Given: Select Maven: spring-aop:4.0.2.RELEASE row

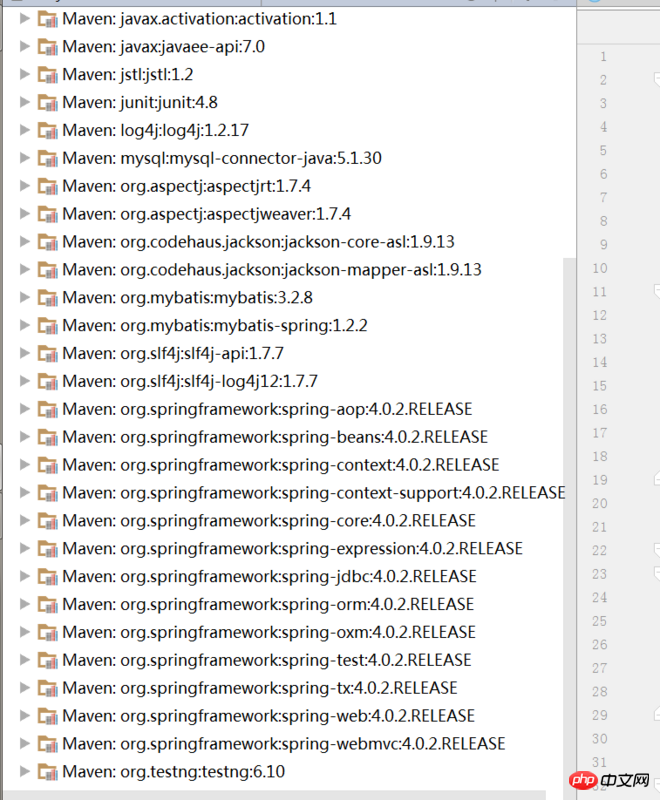Looking at the screenshot, I should tap(267, 409).
